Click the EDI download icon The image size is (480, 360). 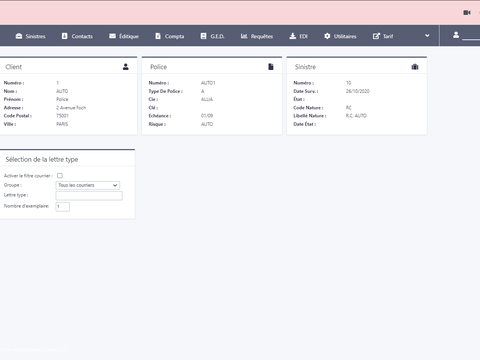(x=292, y=36)
